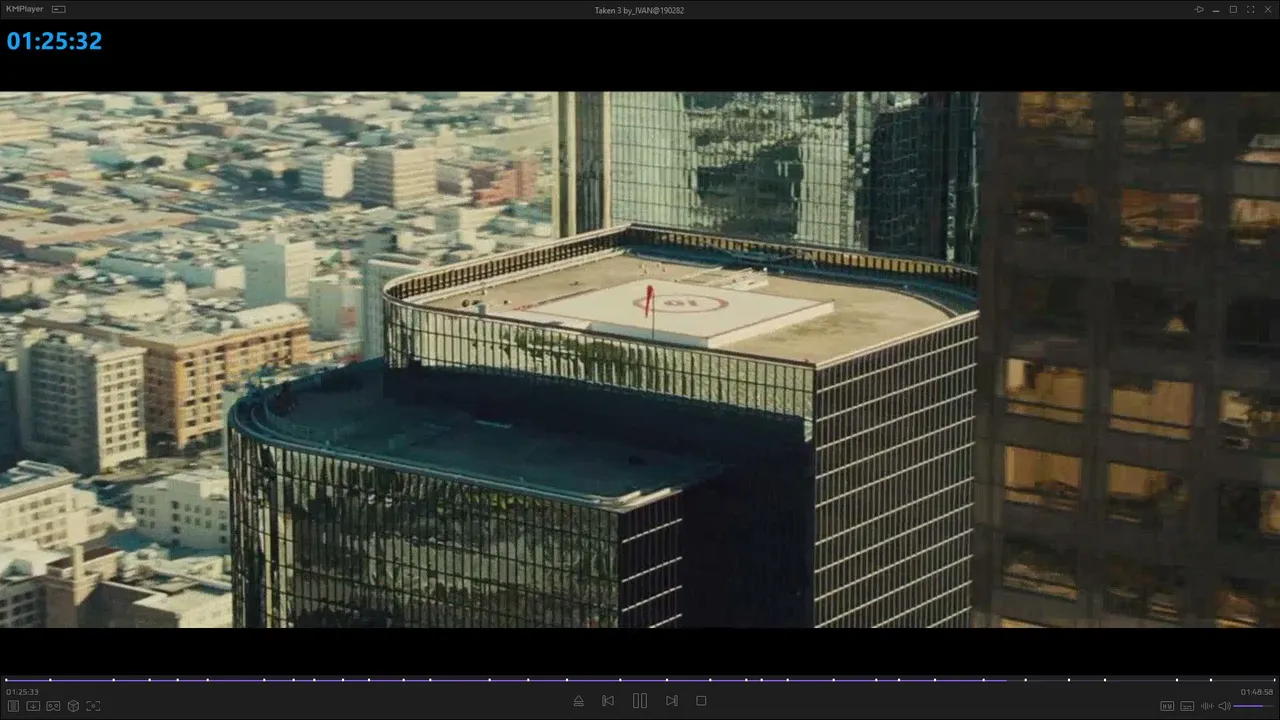Pause the movie playback
Viewport: 1280px width, 720px height.
pyautogui.click(x=640, y=701)
